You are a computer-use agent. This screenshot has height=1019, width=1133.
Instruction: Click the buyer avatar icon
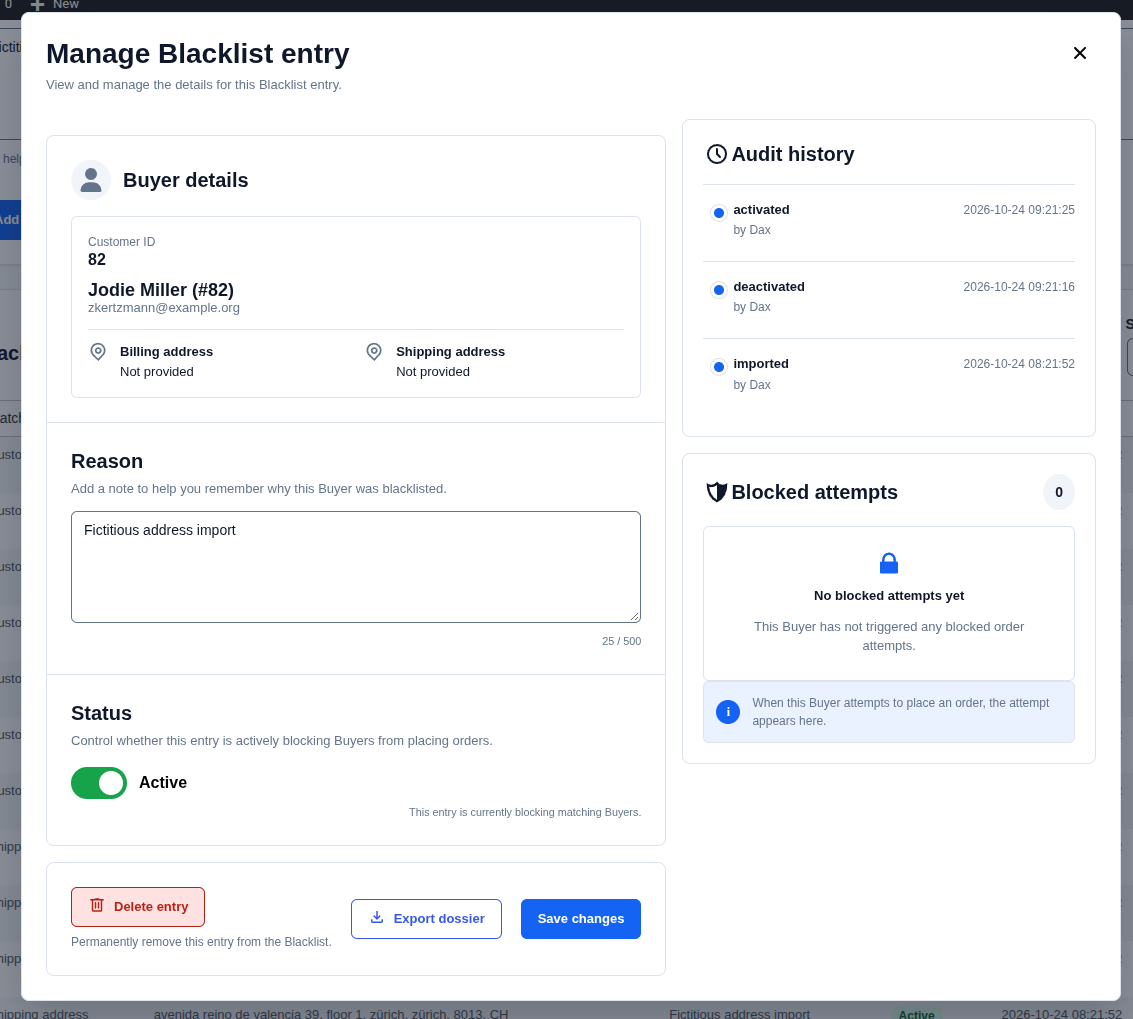click(91, 180)
